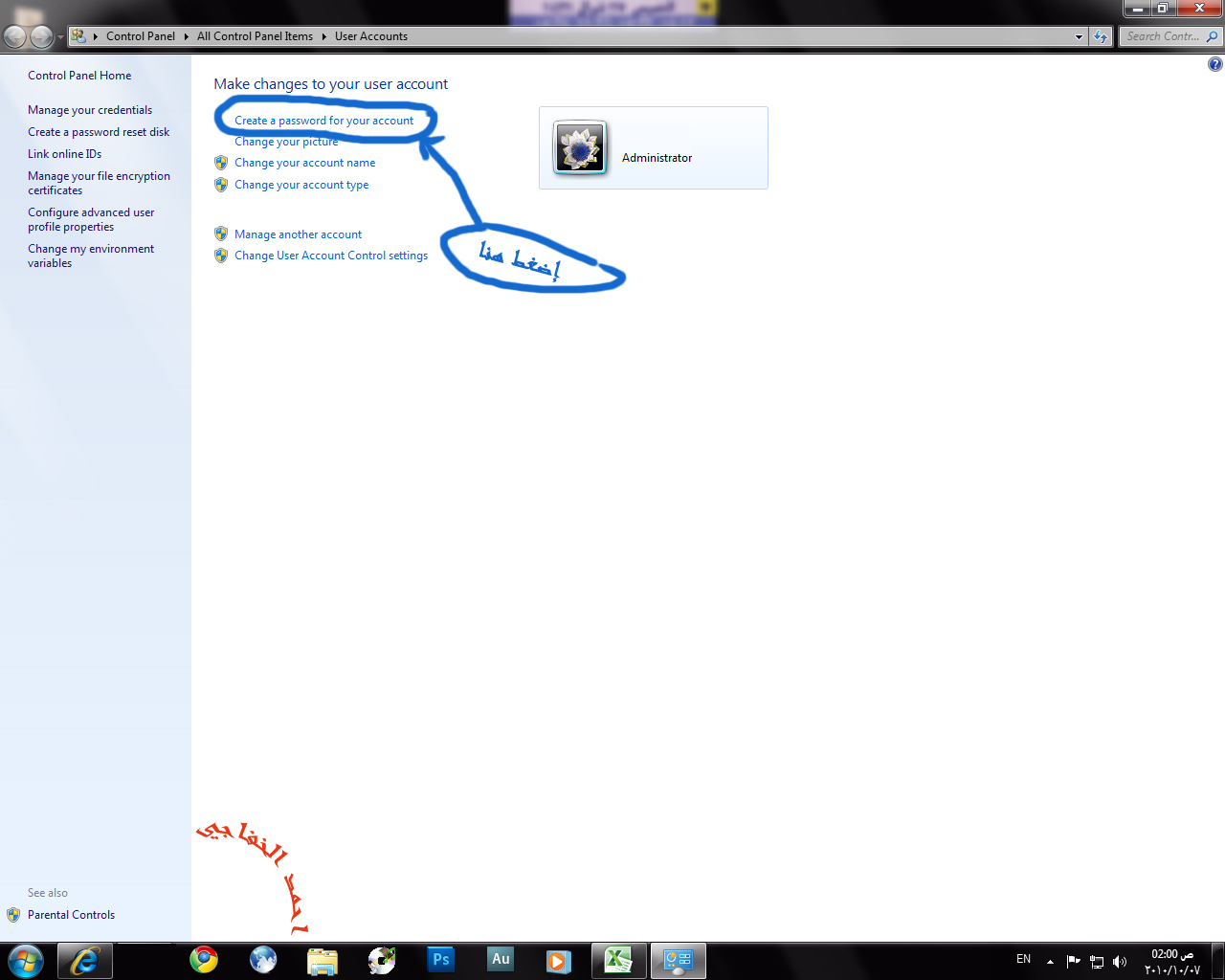
Task: Click Create a password for your account
Action: pyautogui.click(x=323, y=121)
